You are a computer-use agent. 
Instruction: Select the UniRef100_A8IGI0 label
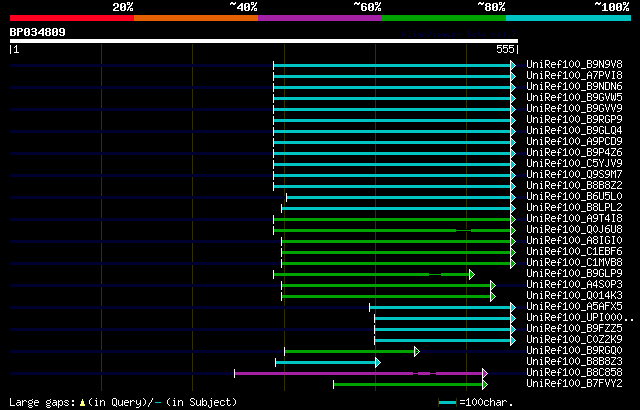(574, 241)
